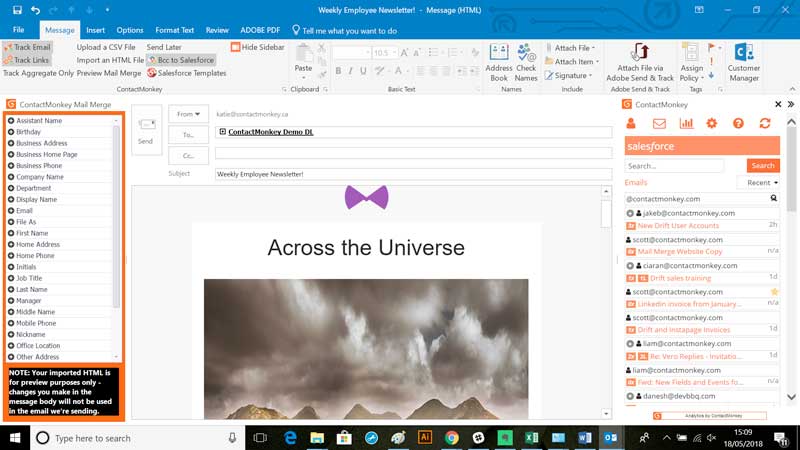This screenshot has height=450, width=800.
Task: Click the orange Search button
Action: [763, 165]
